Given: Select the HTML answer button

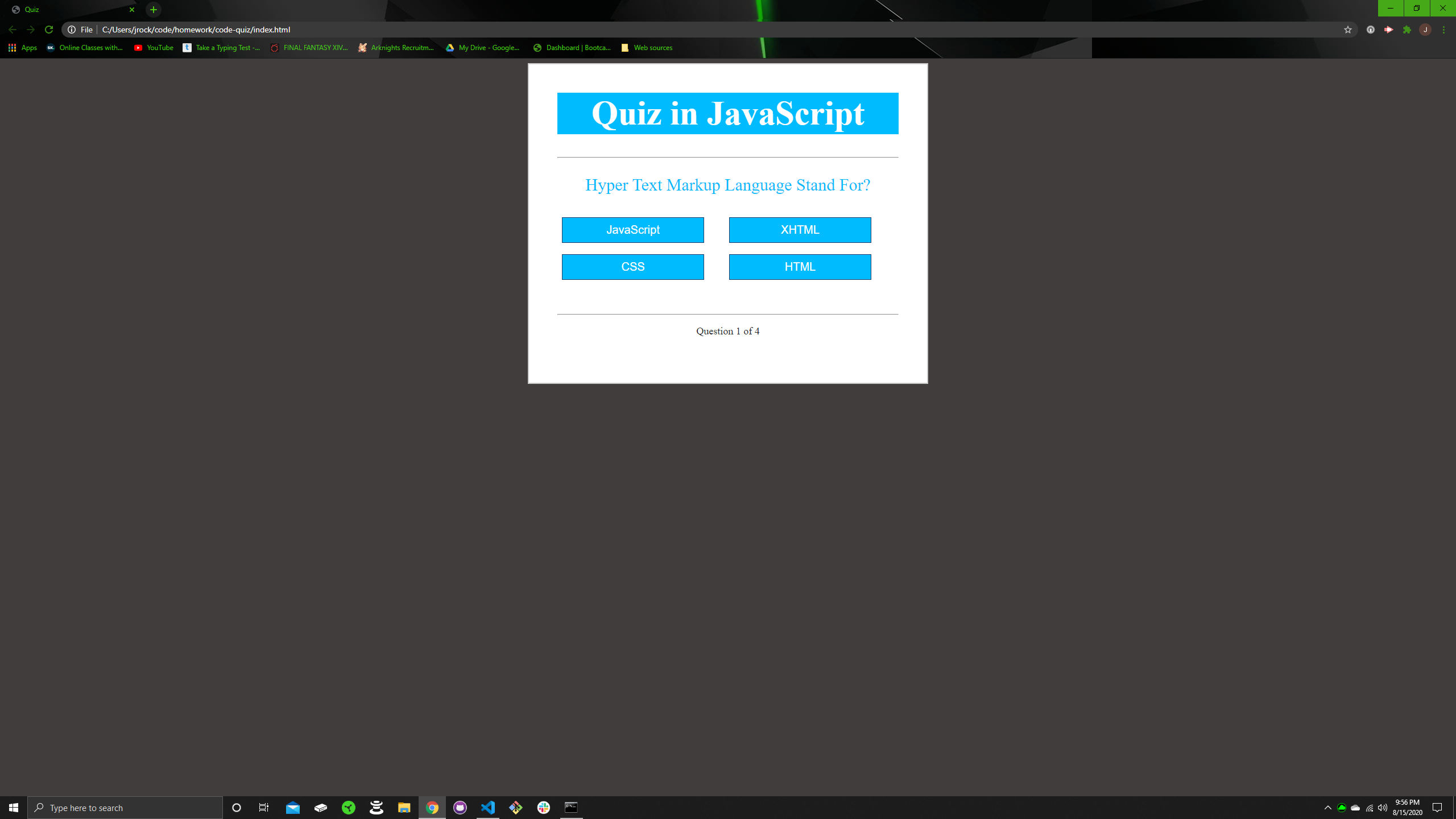Looking at the screenshot, I should coord(800,267).
